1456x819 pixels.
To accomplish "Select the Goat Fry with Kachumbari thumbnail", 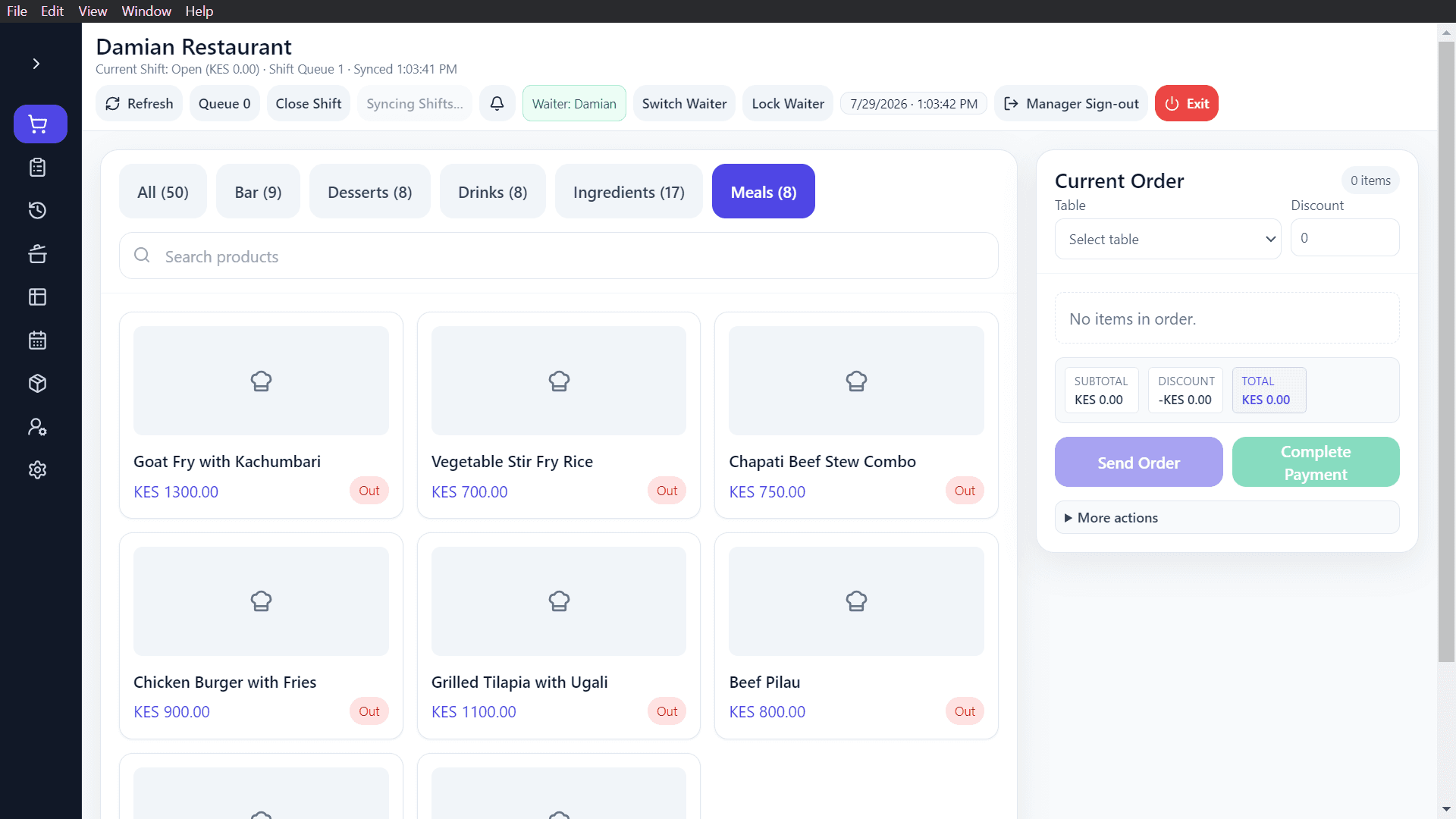I will pos(261,381).
